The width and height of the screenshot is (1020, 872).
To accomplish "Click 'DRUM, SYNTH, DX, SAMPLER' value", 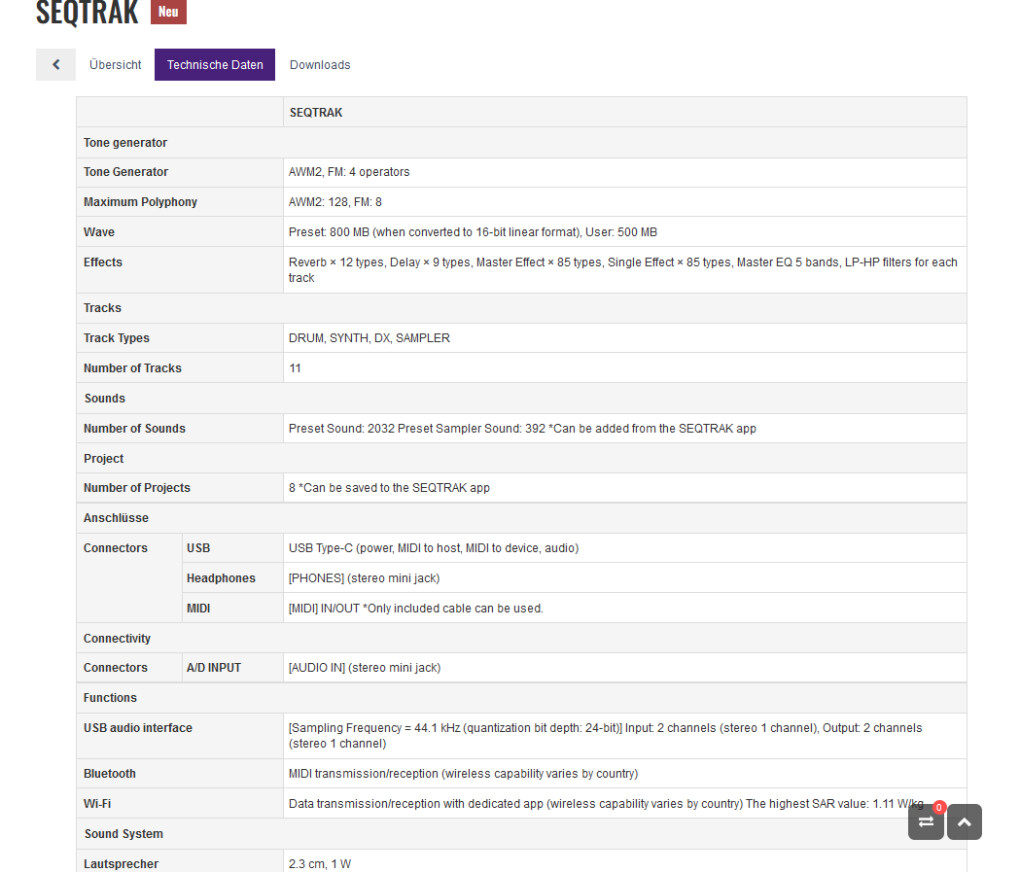I will (369, 338).
